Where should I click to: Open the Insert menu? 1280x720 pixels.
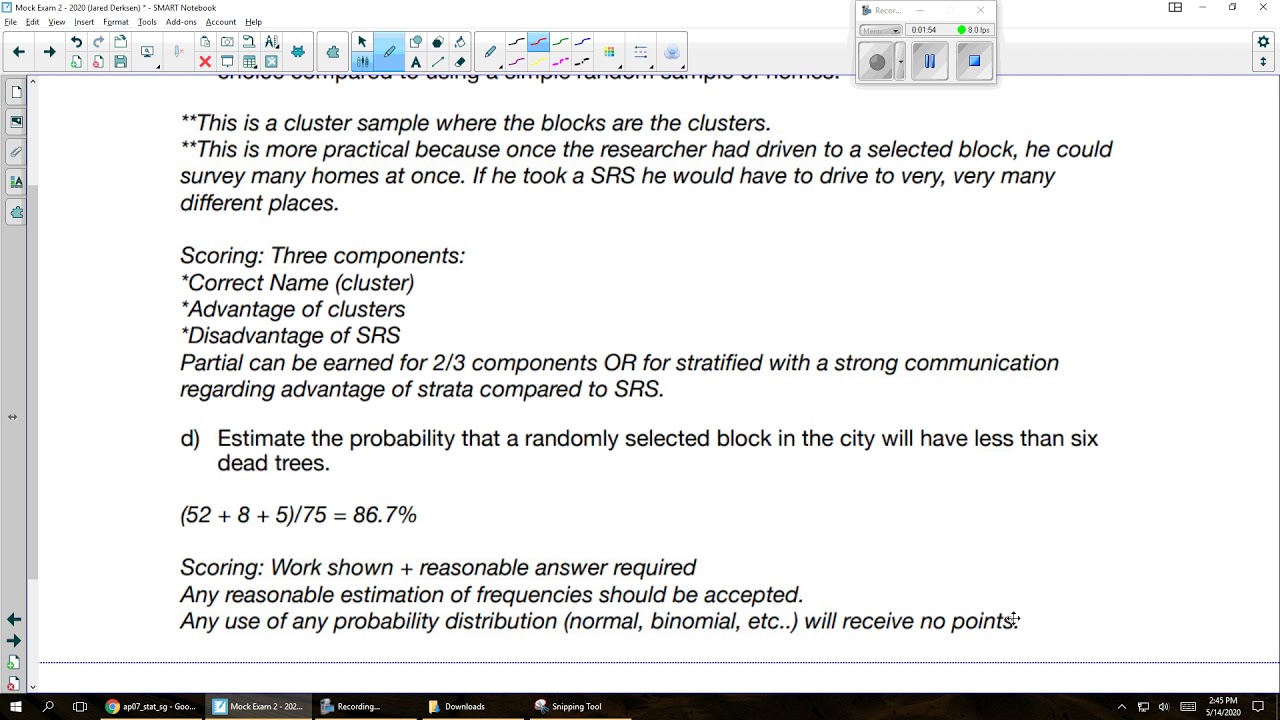84,22
